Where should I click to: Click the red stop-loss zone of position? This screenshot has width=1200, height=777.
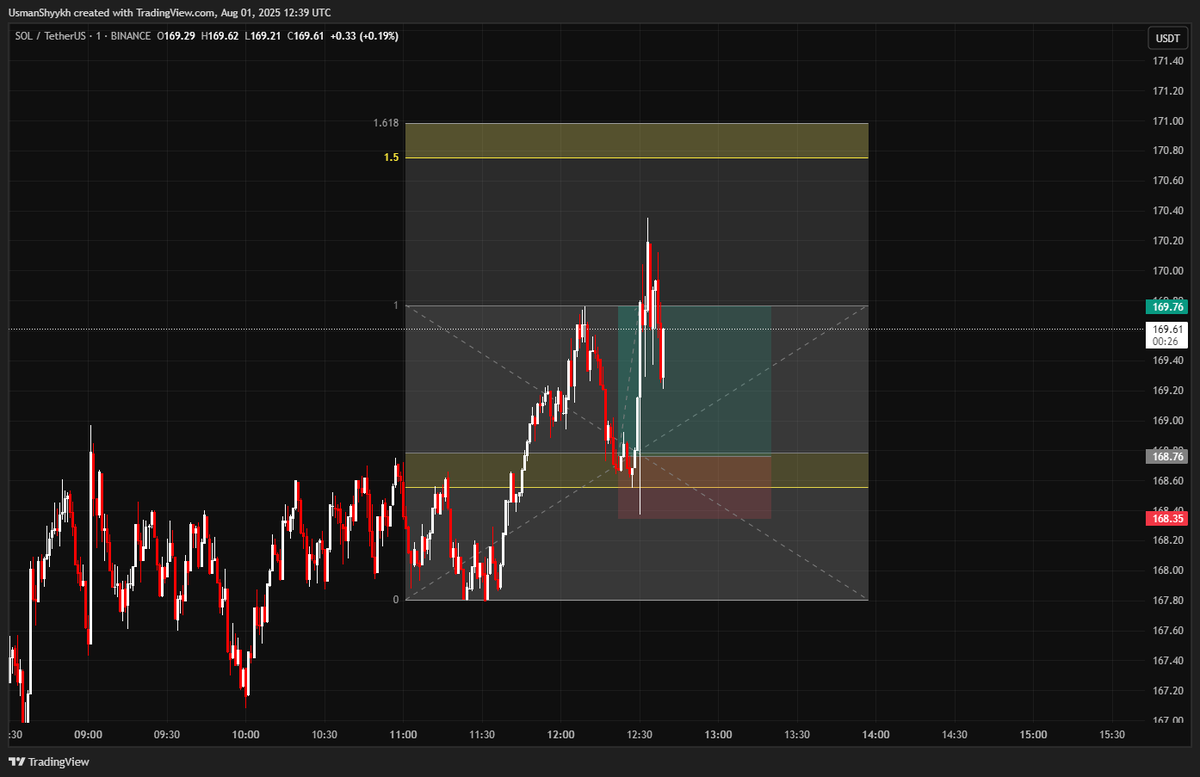point(694,487)
